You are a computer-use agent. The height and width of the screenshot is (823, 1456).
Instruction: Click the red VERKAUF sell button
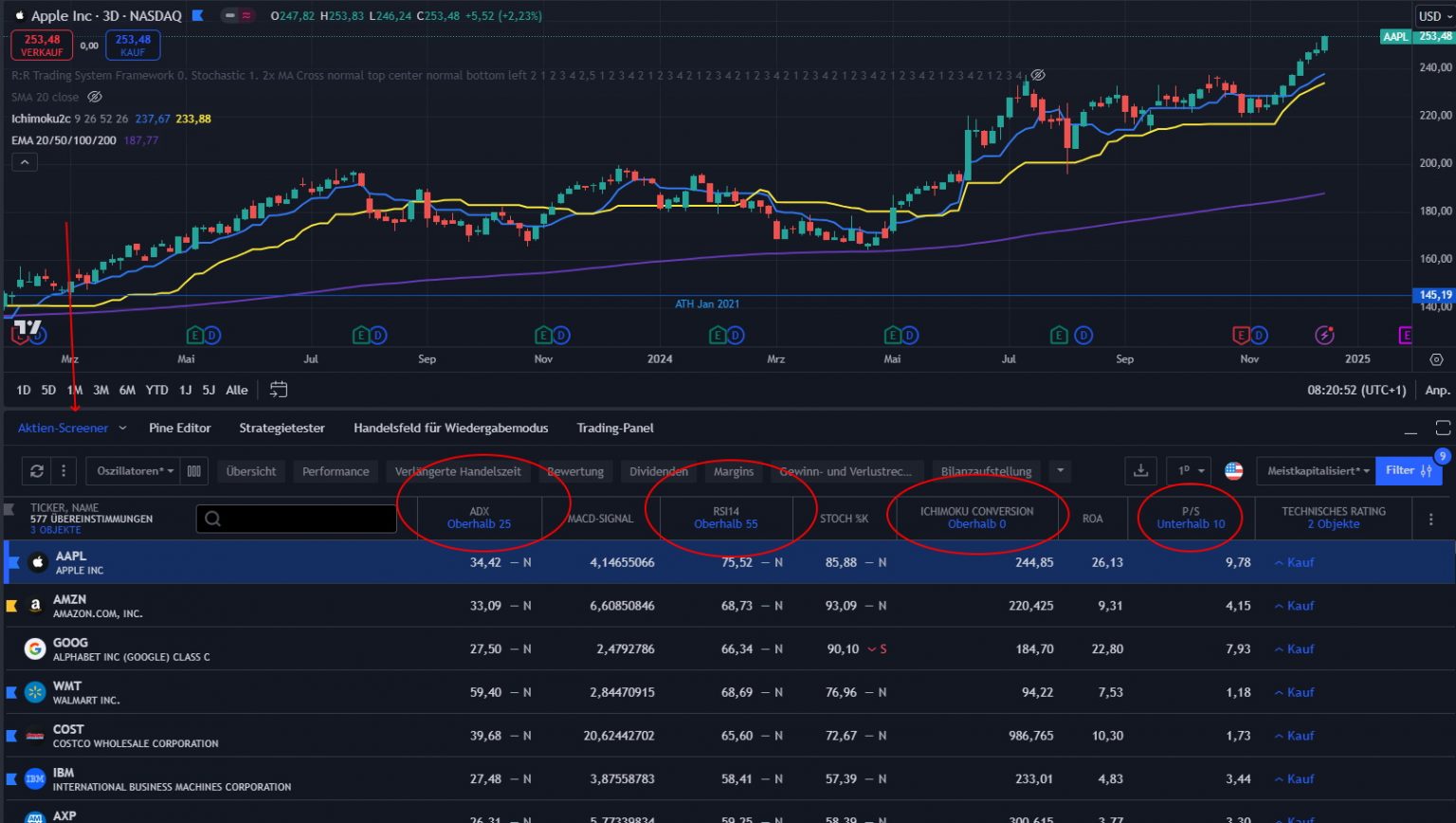(x=42, y=46)
